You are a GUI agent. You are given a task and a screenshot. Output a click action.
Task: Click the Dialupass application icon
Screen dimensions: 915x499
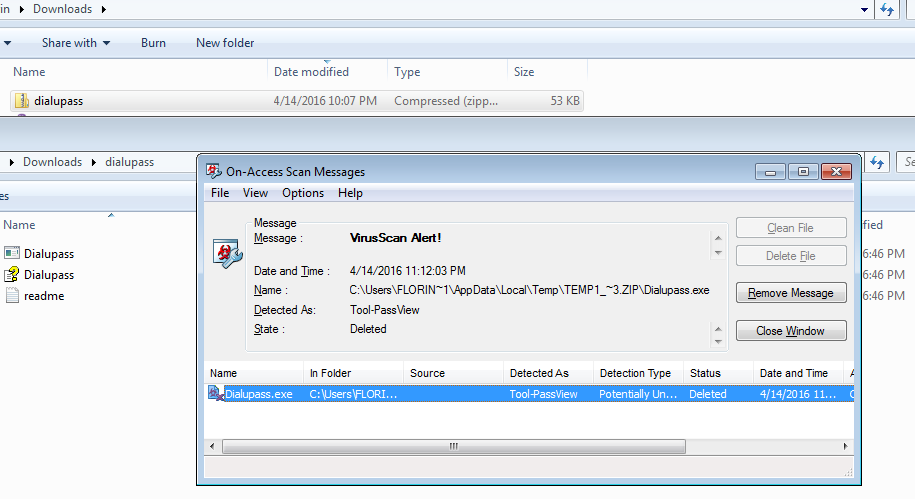[x=12, y=253]
